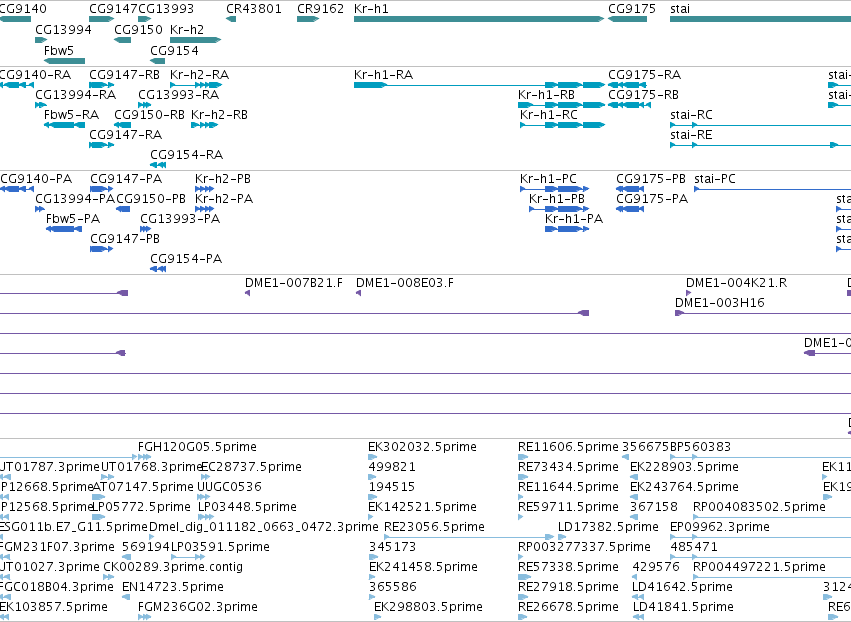This screenshot has height=622, width=851.
Task: Click the Fbw5 gene label
Action: (59, 50)
